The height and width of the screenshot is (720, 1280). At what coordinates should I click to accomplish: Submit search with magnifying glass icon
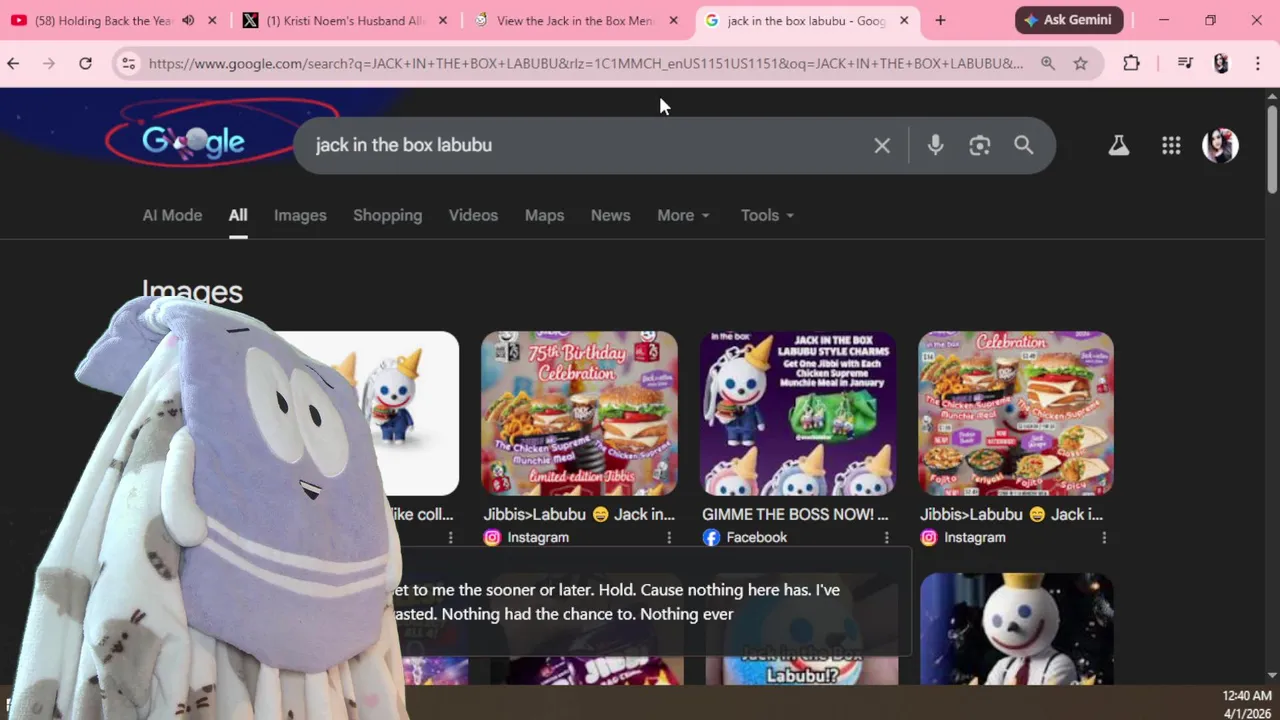click(x=1023, y=145)
